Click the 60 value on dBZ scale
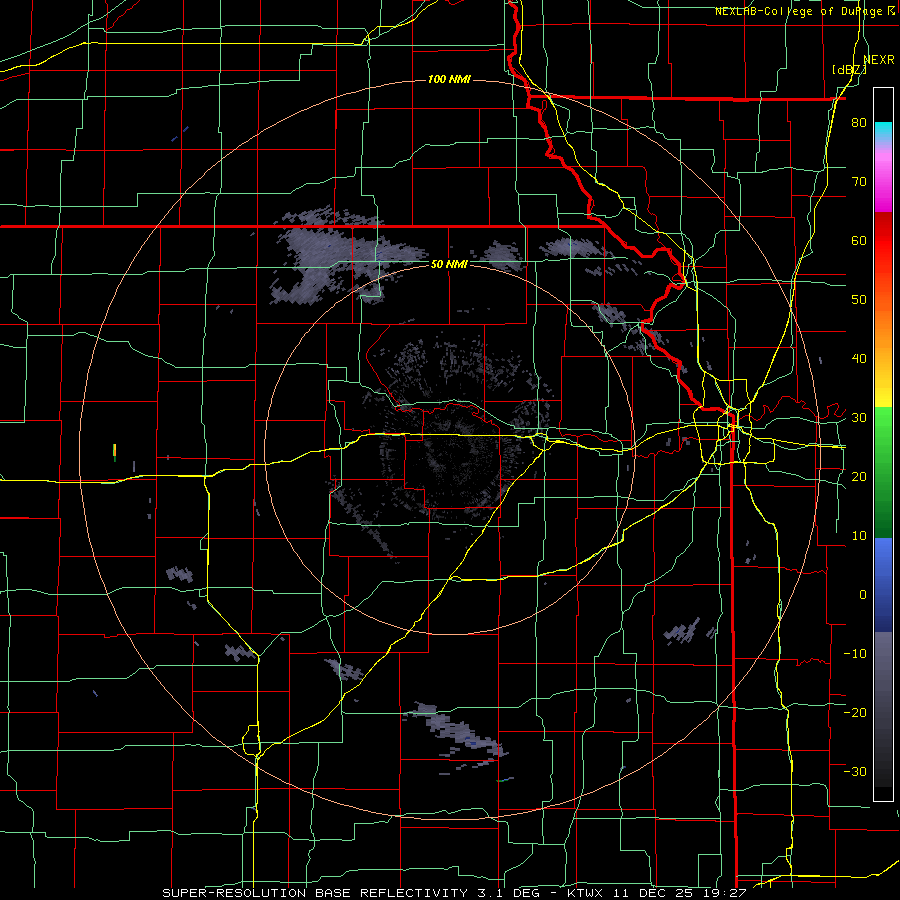 pyautogui.click(x=859, y=240)
